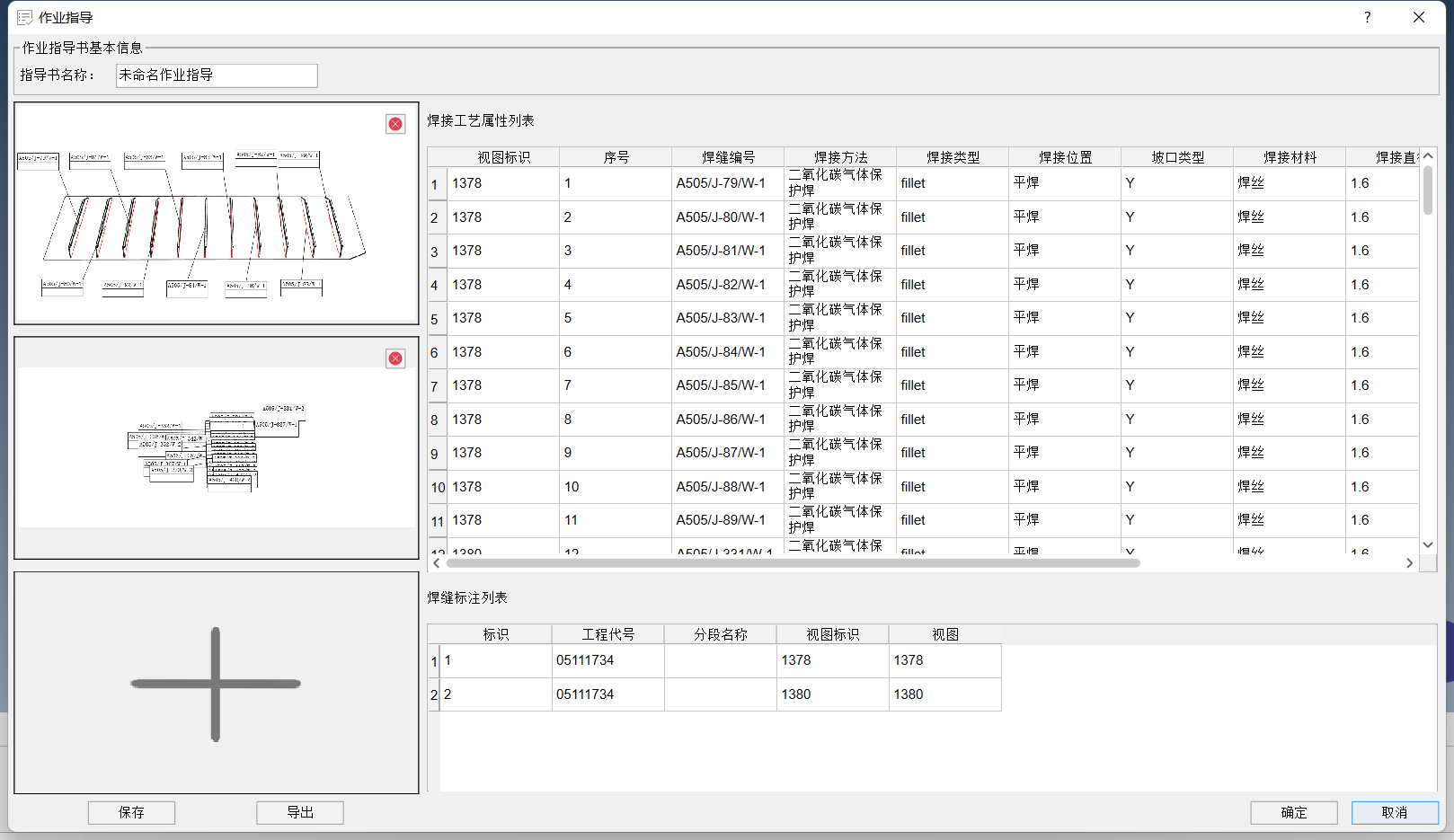Click the up arrow of the vertical scrollbar
The height and width of the screenshot is (840, 1454).
pos(1427,155)
